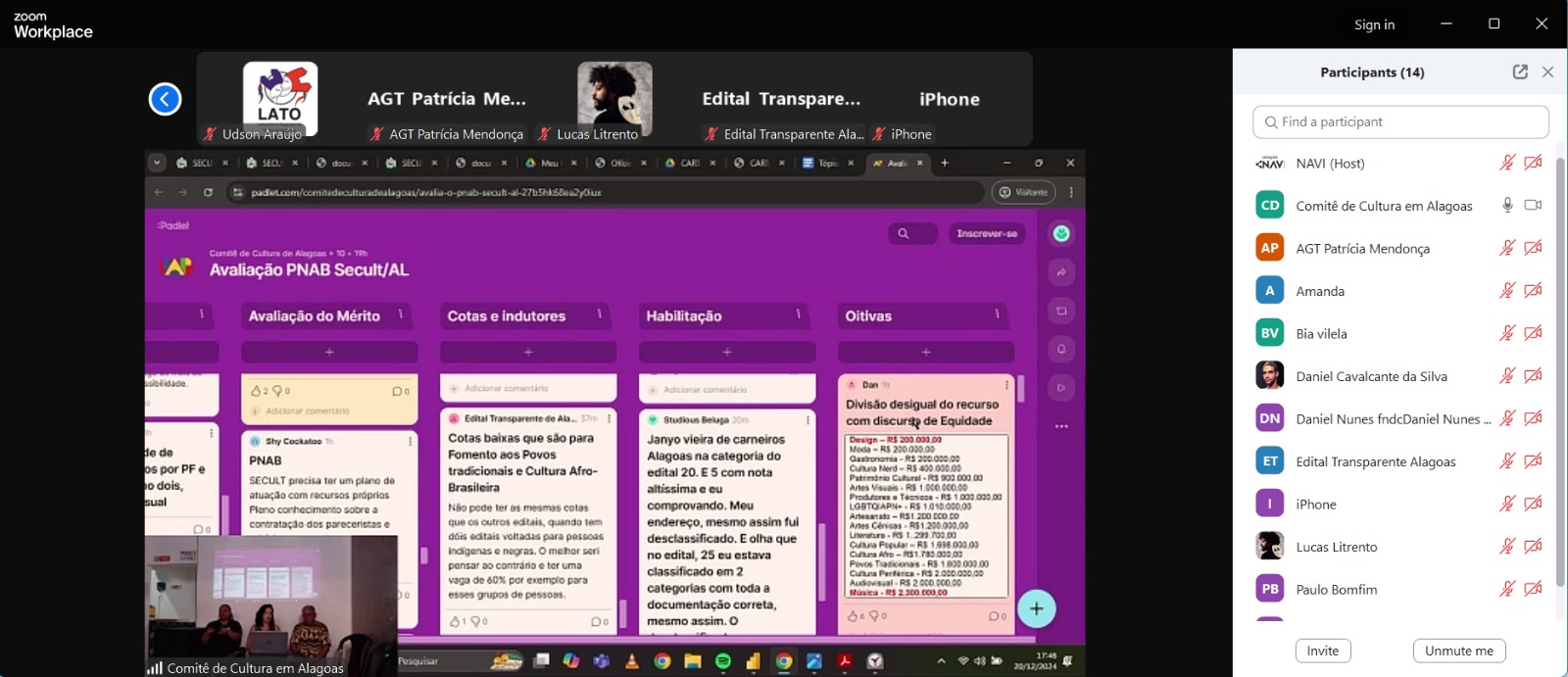Pop out the Participants panel
1568x677 pixels.
pyautogui.click(x=1520, y=72)
